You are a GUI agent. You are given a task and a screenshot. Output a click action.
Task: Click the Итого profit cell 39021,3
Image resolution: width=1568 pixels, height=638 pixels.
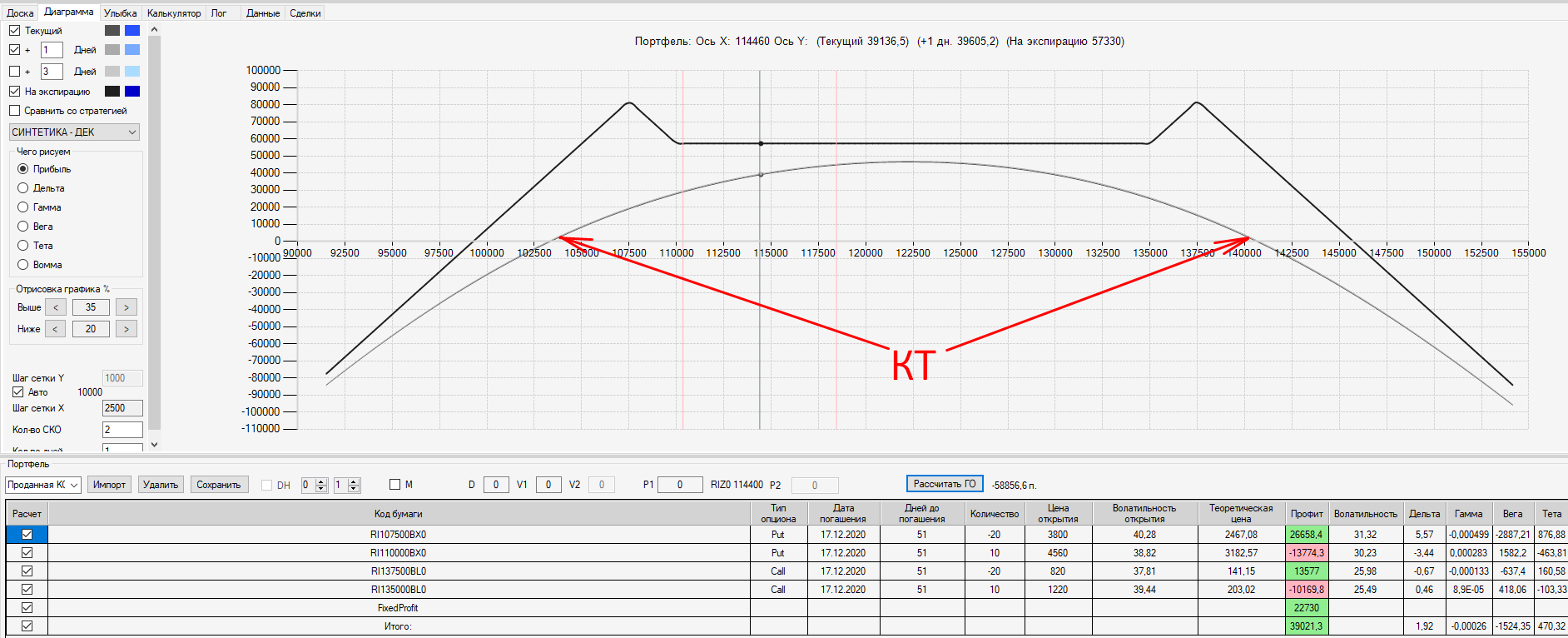click(x=1307, y=626)
